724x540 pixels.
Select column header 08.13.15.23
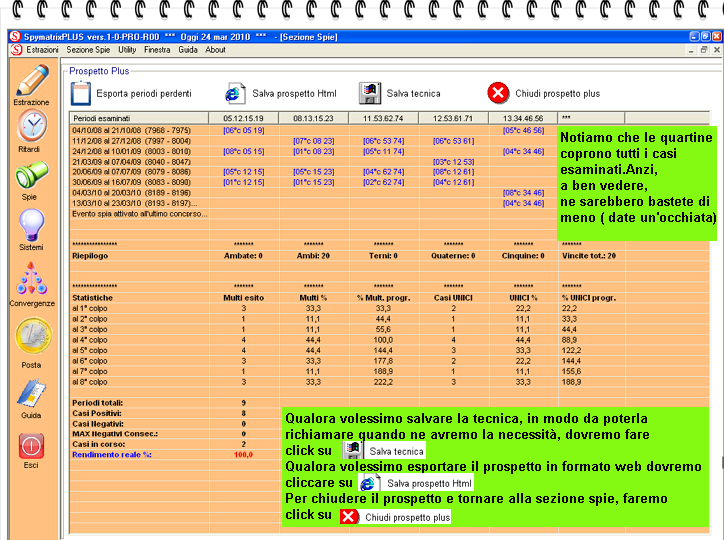point(314,118)
